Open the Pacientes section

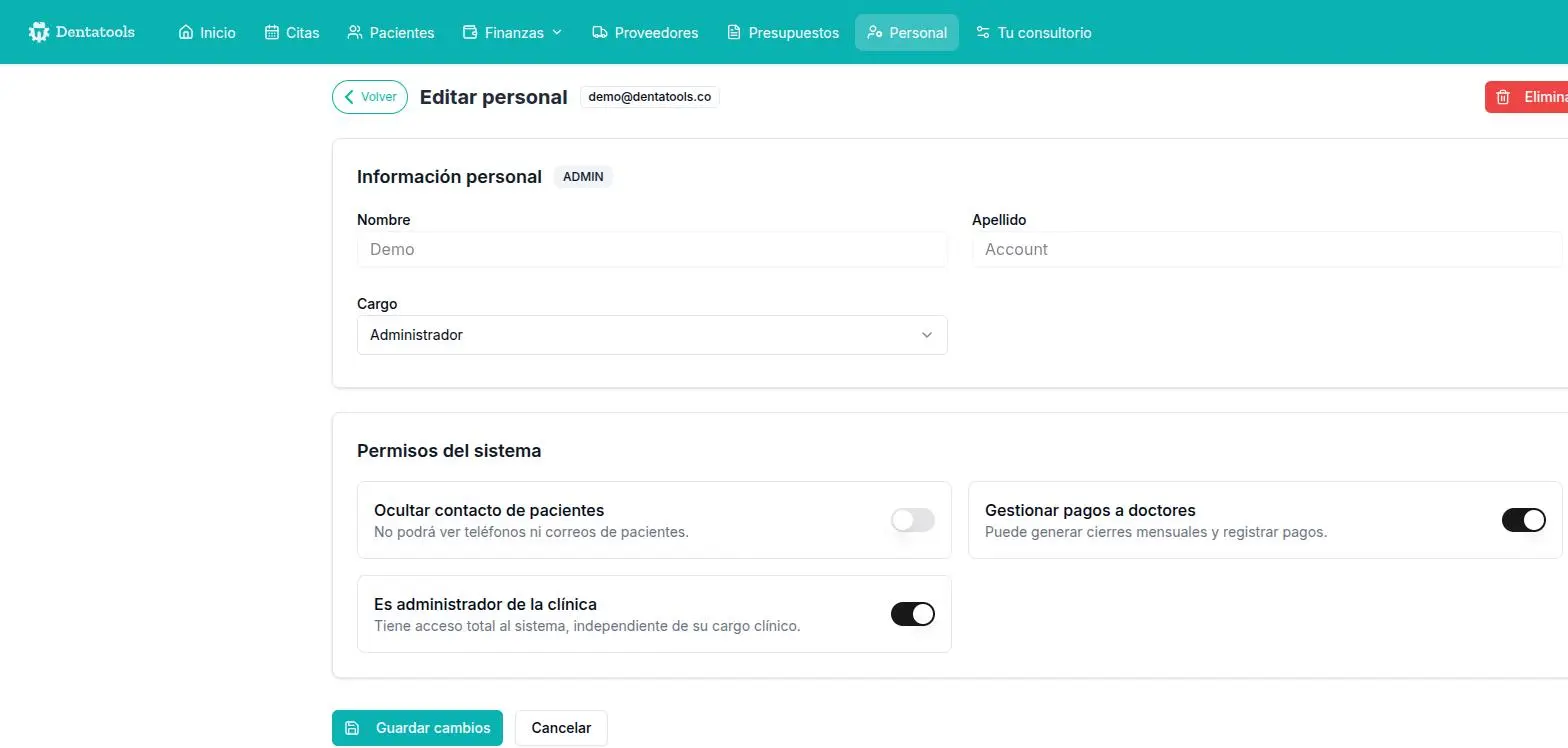(391, 32)
